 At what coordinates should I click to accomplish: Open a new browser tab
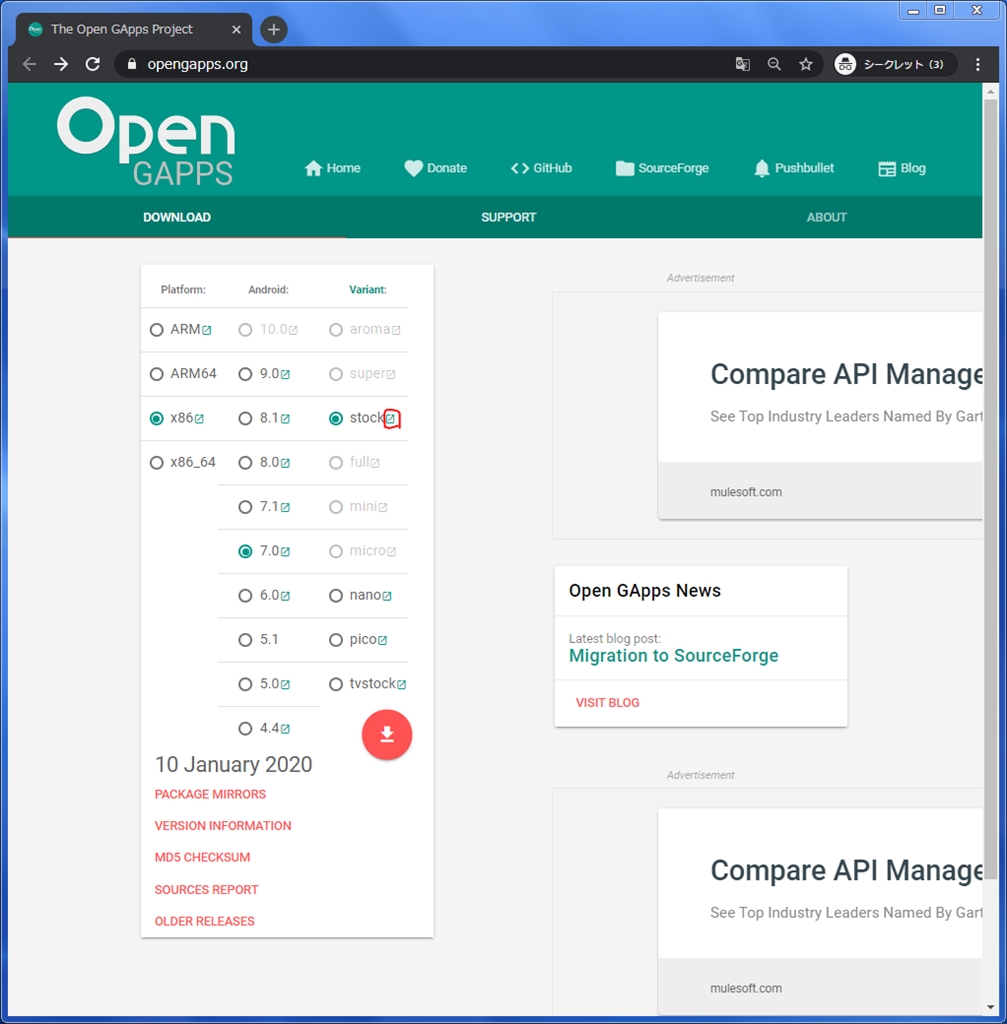[x=274, y=29]
